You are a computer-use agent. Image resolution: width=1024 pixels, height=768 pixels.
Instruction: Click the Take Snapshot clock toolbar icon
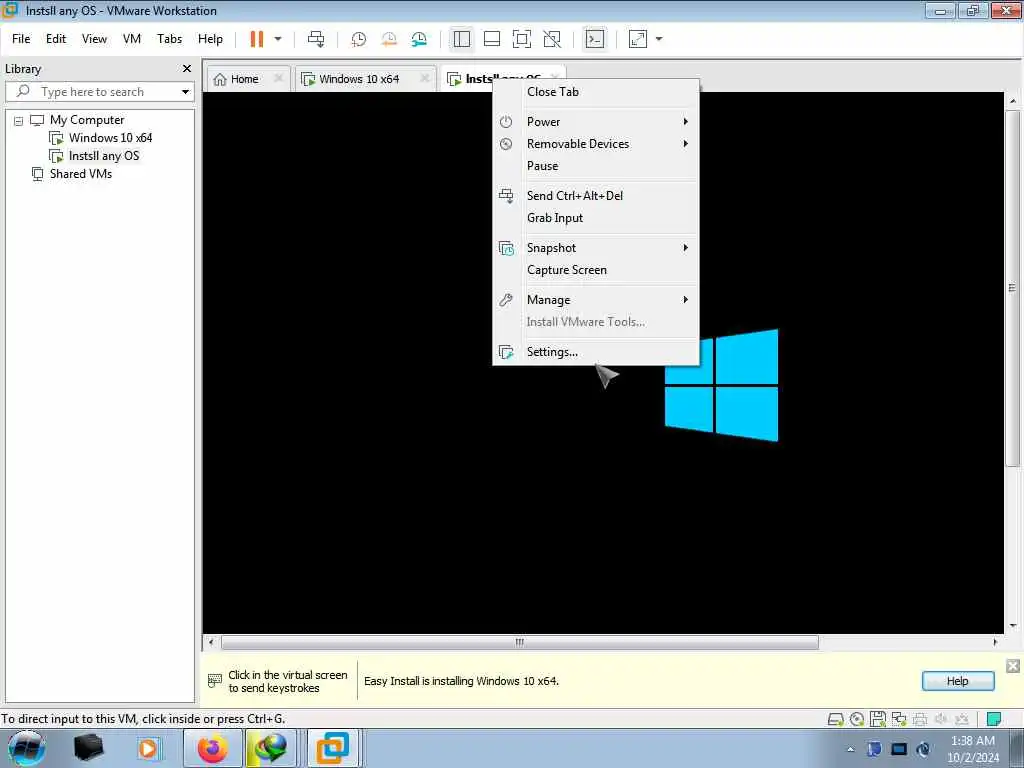point(359,39)
